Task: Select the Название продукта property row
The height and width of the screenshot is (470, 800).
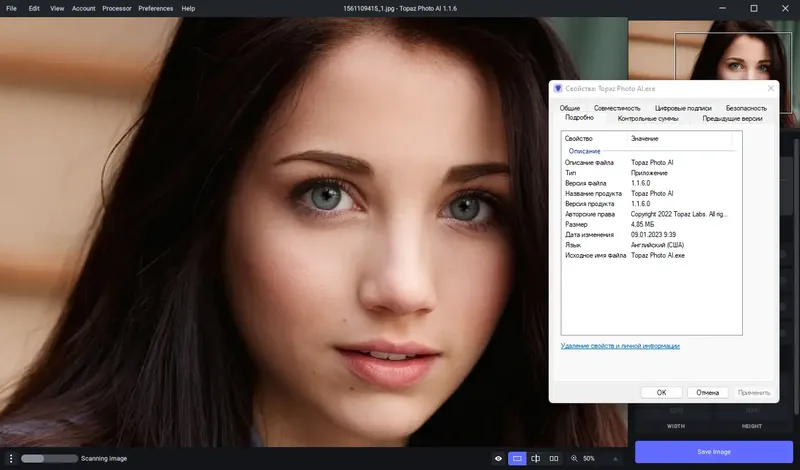Action: [x=651, y=193]
